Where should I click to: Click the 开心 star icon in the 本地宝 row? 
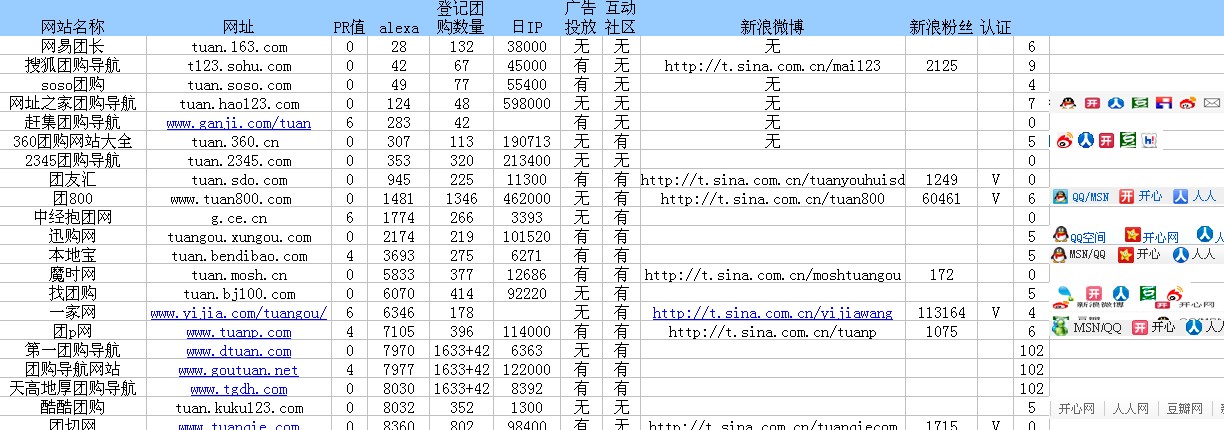[1126, 254]
